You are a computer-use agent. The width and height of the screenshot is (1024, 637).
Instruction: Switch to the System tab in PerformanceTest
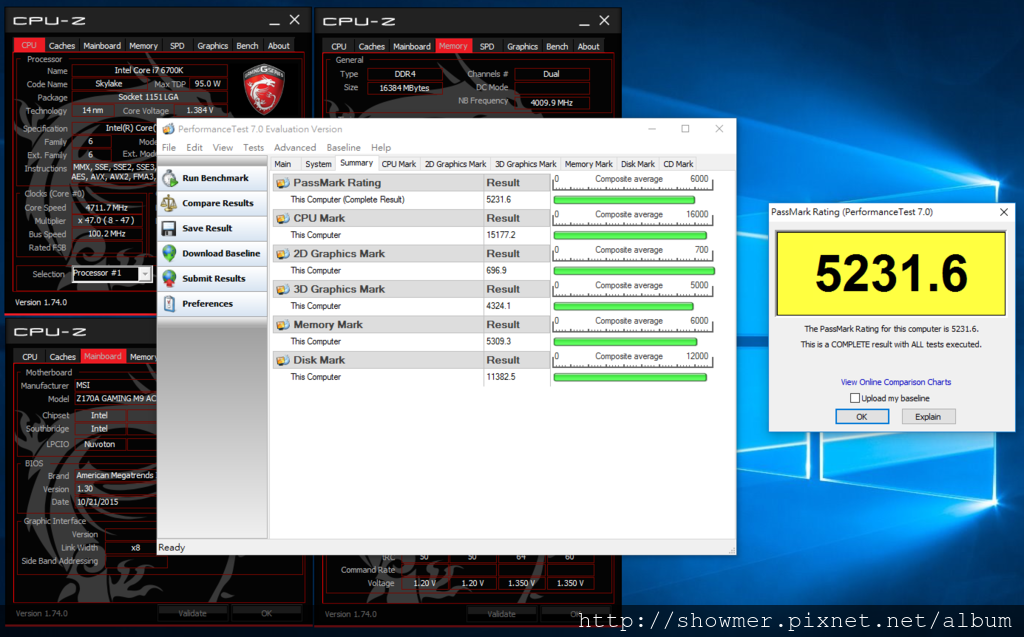pos(318,164)
